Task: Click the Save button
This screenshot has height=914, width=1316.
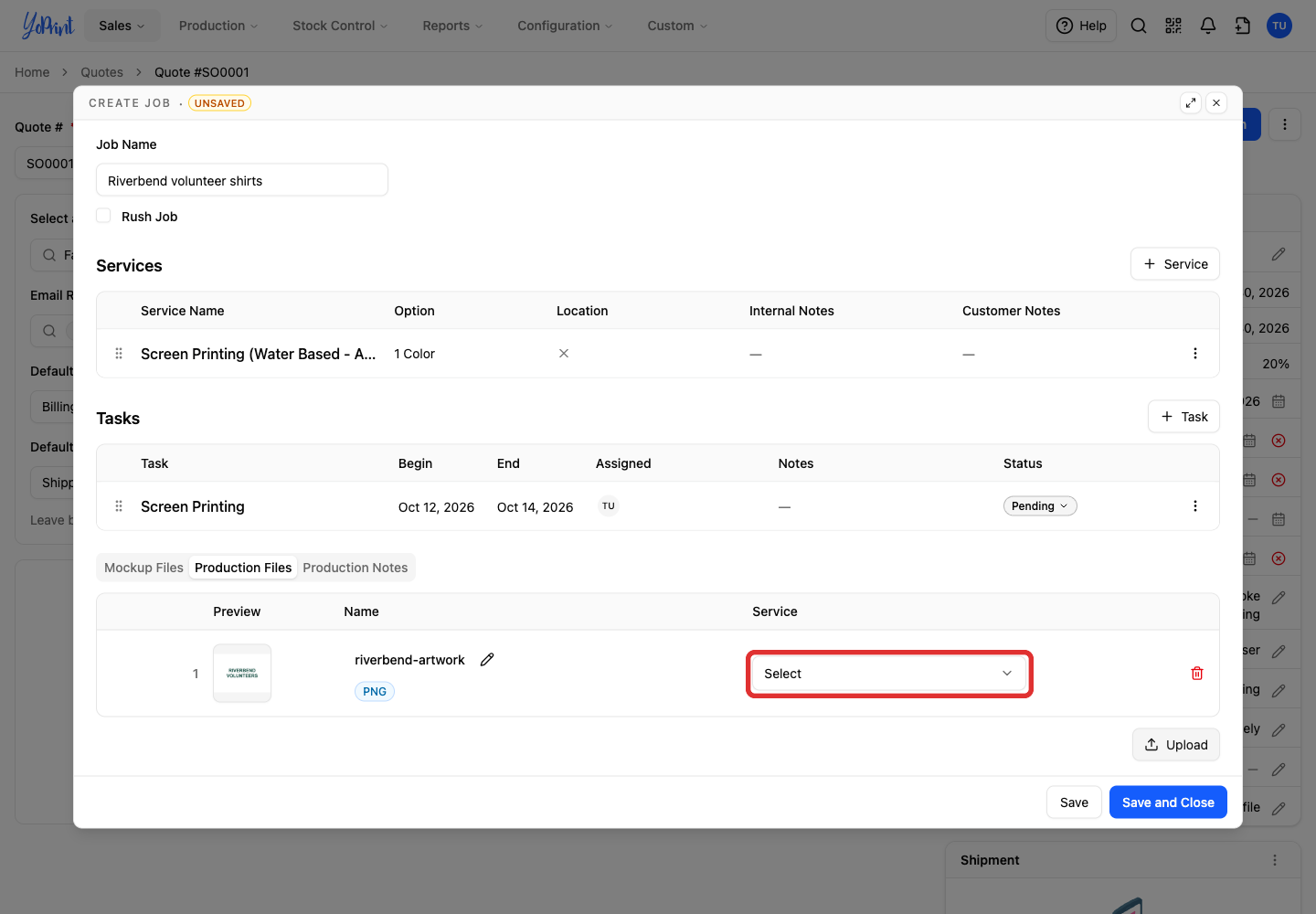Action: (1074, 802)
